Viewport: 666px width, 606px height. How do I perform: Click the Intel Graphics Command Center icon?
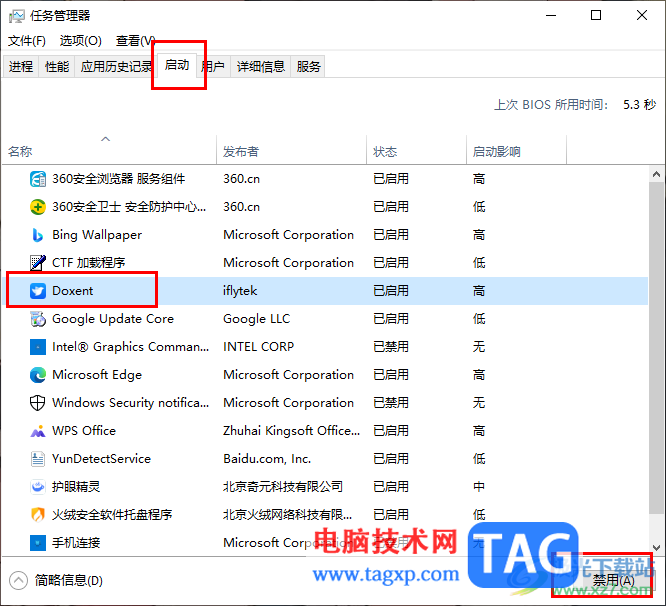38,347
